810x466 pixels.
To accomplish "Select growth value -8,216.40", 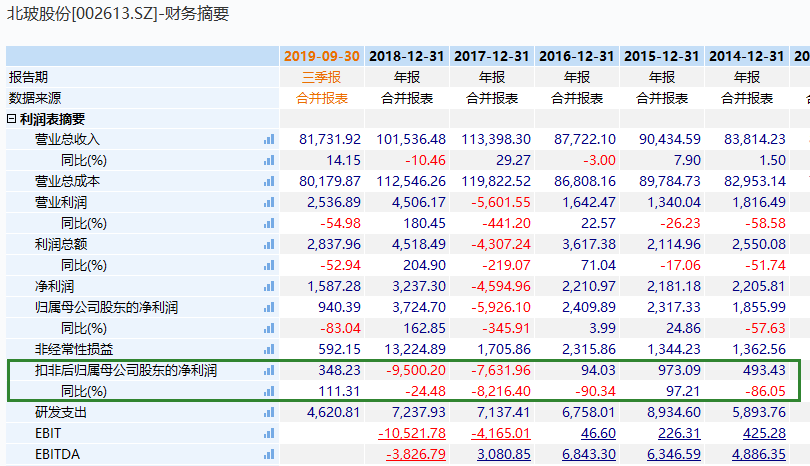I will coord(501,392).
